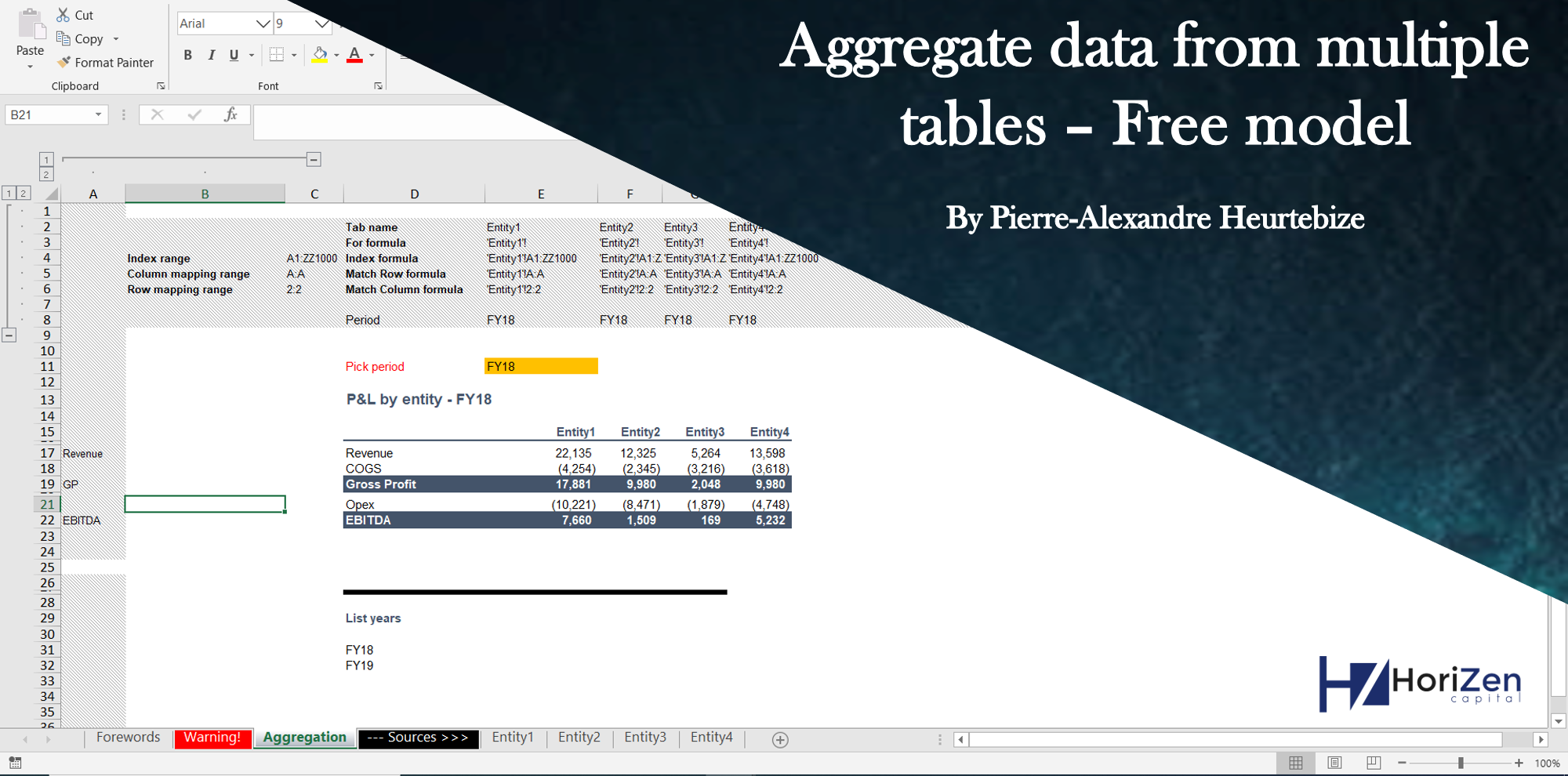Collapse column group with minus button
Screen dimensions: 1568x776
(x=314, y=159)
